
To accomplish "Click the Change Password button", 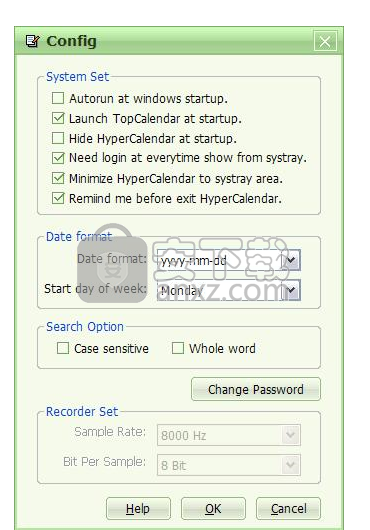I will coord(256,389).
